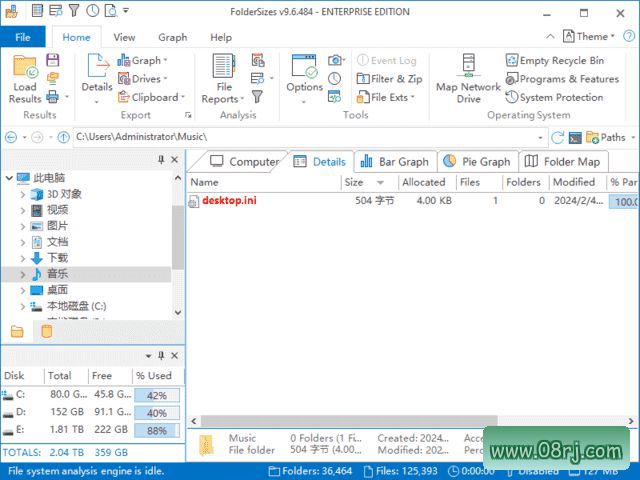Click the D: drive 40% usage bar
640x480 pixels.
157,413
